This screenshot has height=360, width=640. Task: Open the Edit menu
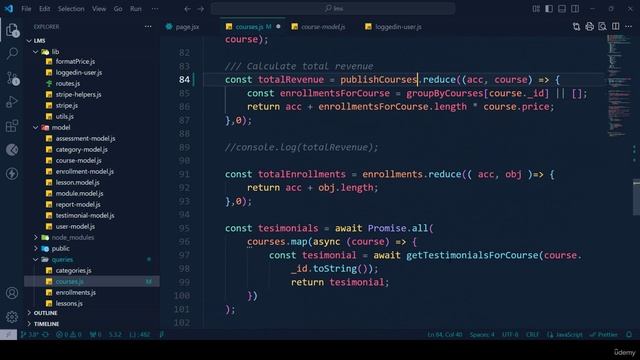coord(44,9)
